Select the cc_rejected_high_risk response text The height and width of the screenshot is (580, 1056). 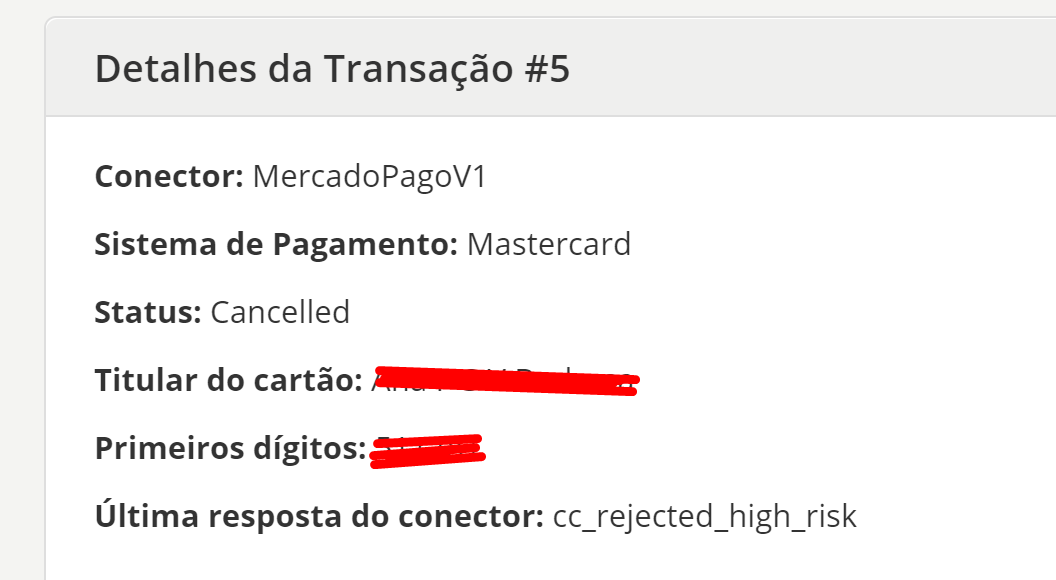704,517
